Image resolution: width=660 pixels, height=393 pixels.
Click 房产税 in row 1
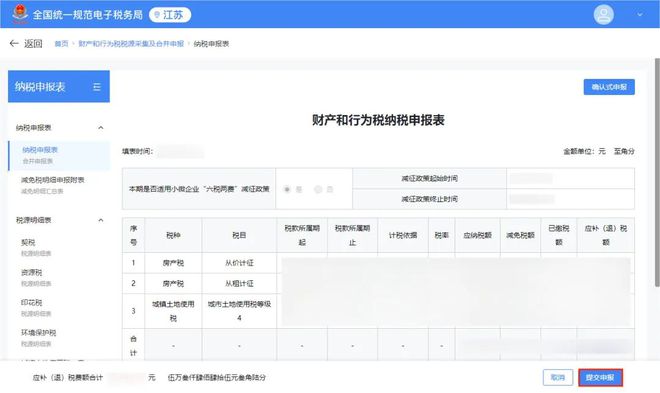(173, 263)
